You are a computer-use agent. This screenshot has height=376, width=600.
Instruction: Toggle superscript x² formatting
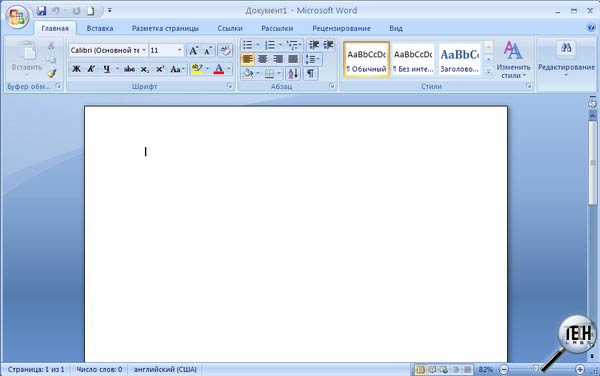[160, 69]
